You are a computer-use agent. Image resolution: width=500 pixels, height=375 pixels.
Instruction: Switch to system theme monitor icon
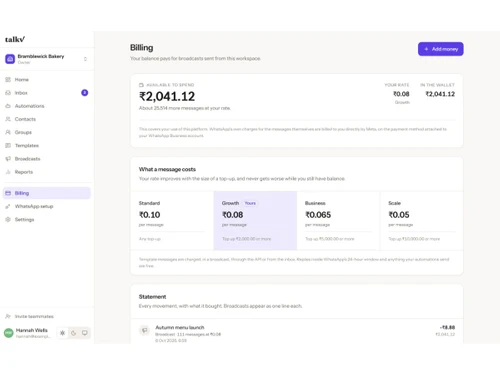(85, 333)
